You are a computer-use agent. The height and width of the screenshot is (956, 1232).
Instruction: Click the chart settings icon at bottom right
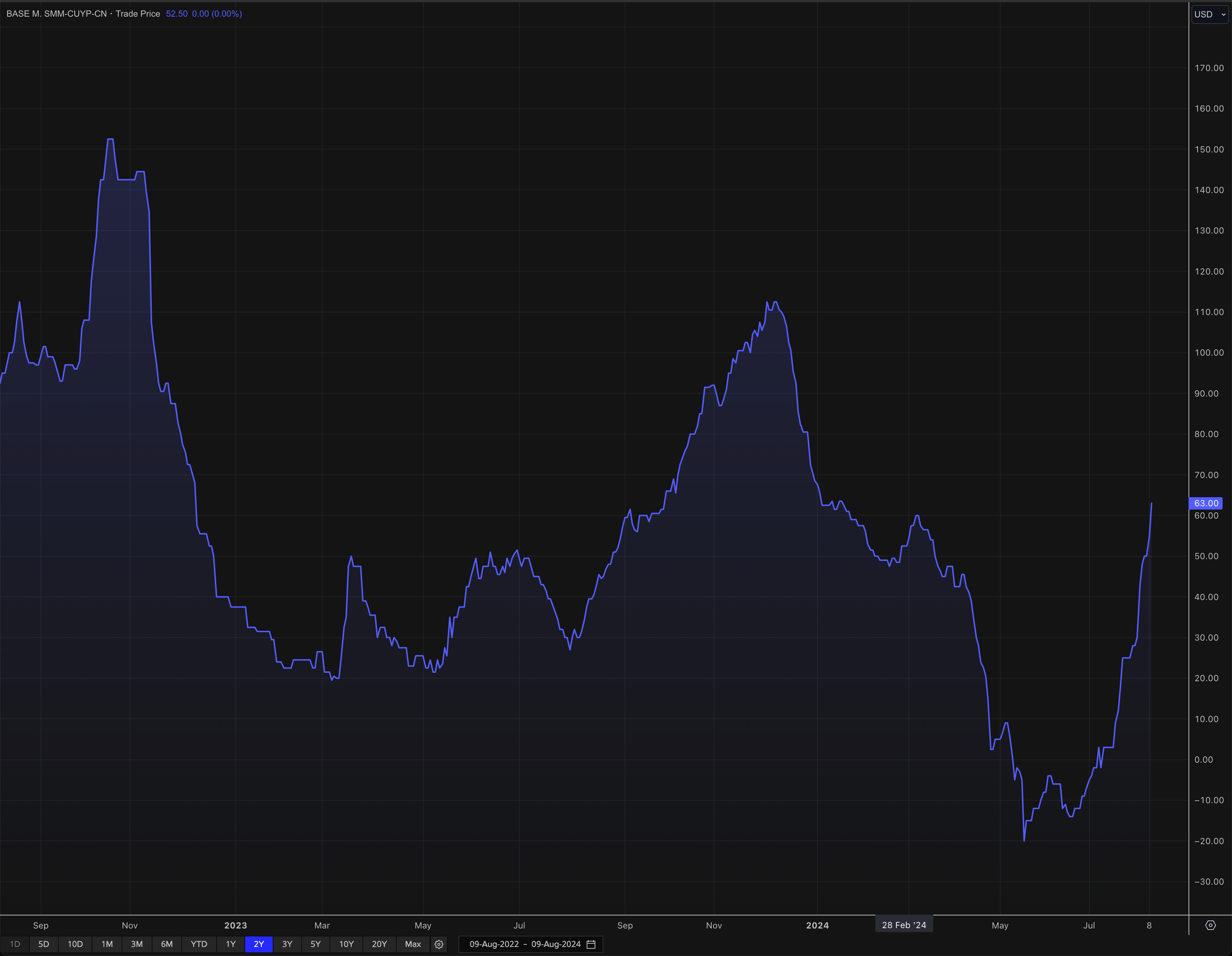click(x=1210, y=926)
